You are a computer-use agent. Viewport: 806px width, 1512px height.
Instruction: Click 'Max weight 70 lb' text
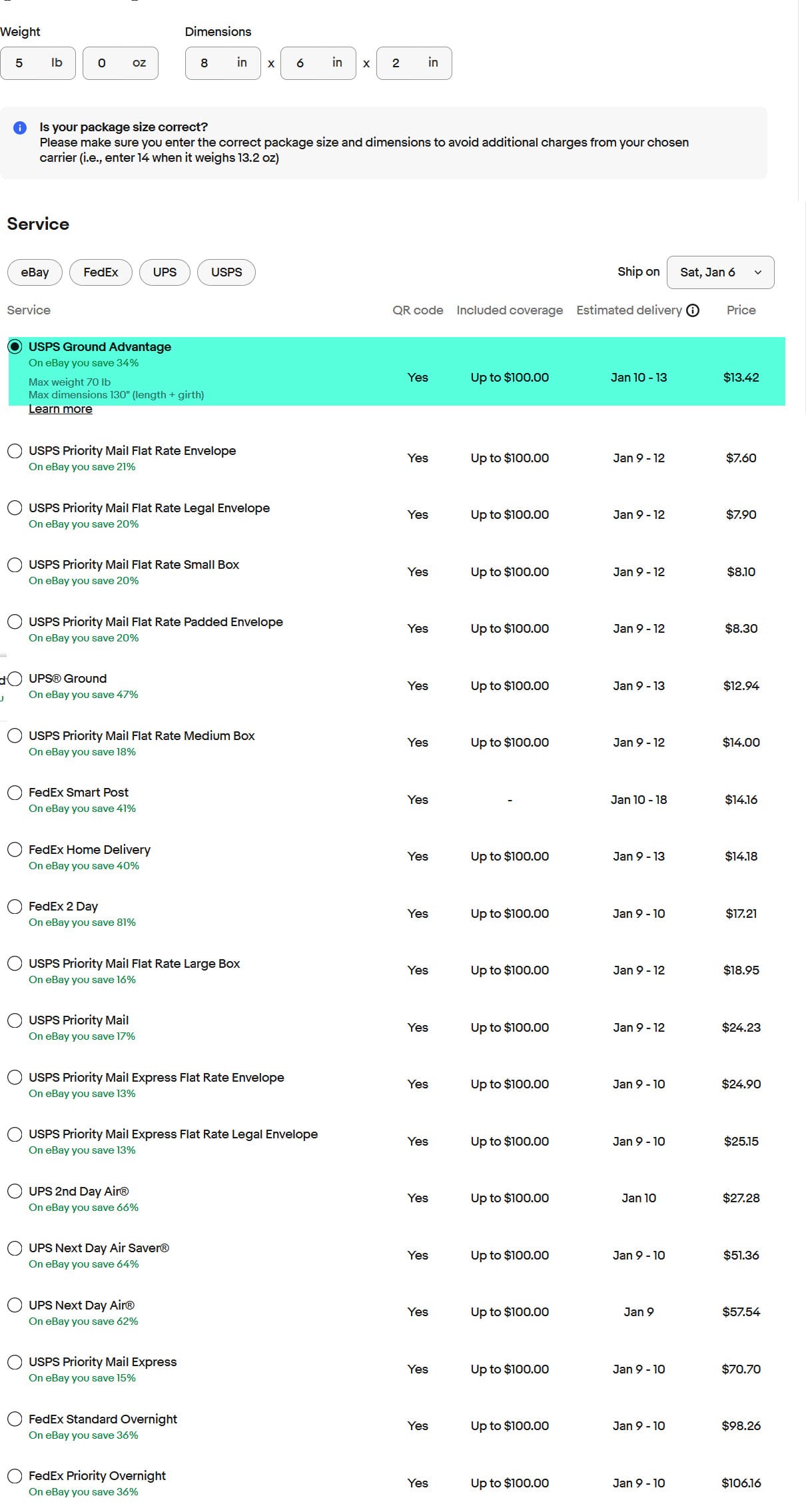[x=70, y=382]
